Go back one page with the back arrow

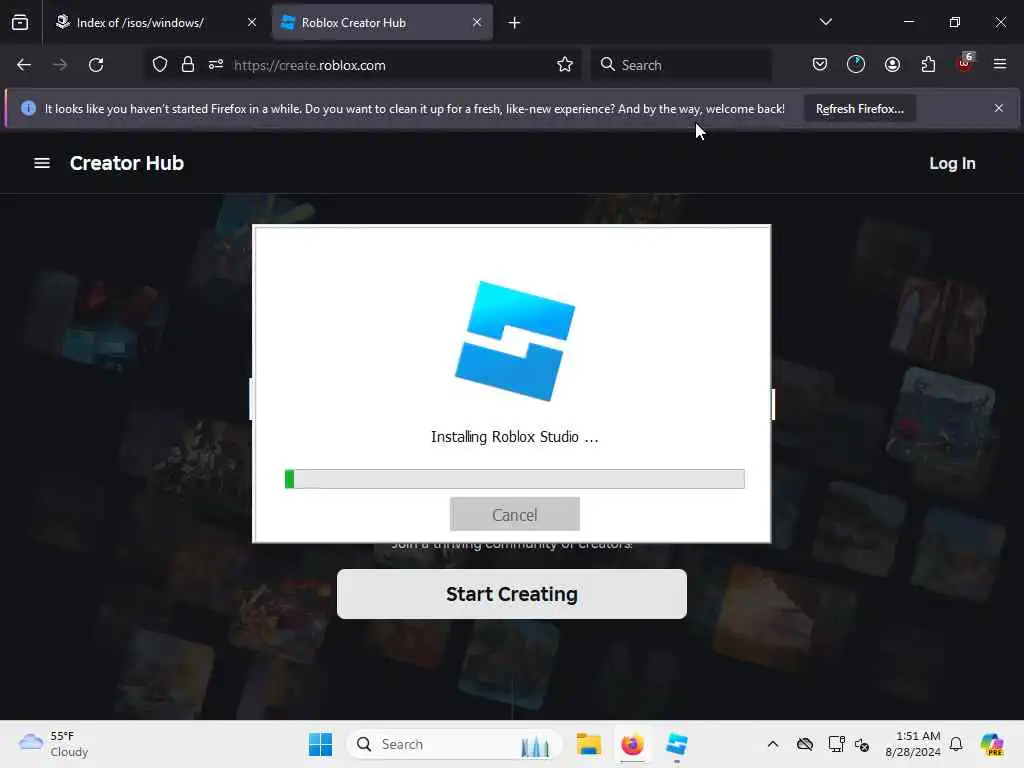(x=24, y=65)
